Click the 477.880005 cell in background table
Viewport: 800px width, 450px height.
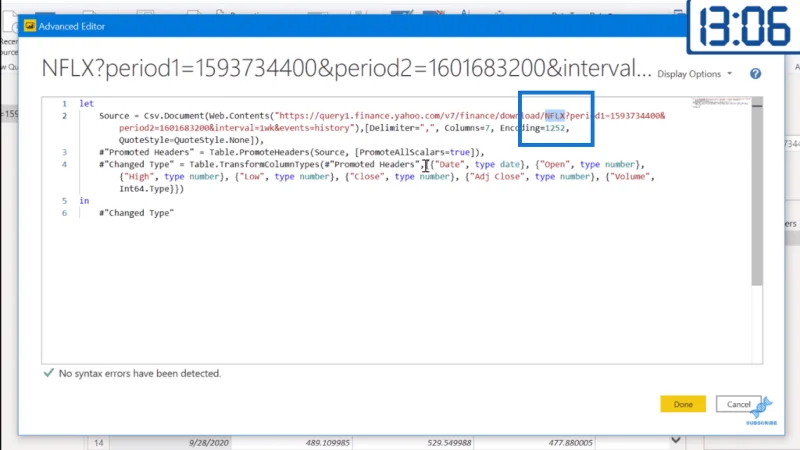(570, 443)
